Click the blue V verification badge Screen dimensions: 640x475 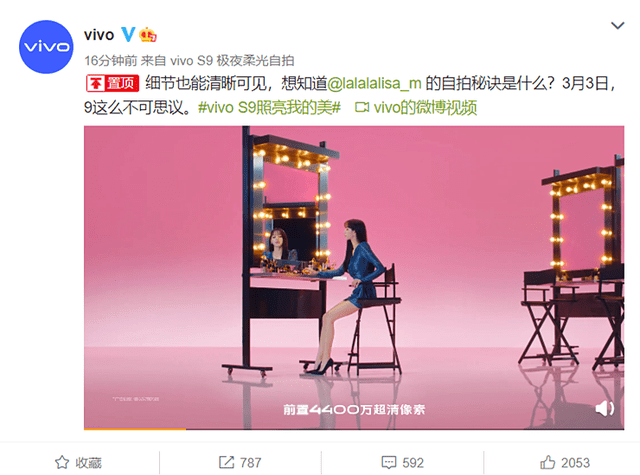coord(128,34)
